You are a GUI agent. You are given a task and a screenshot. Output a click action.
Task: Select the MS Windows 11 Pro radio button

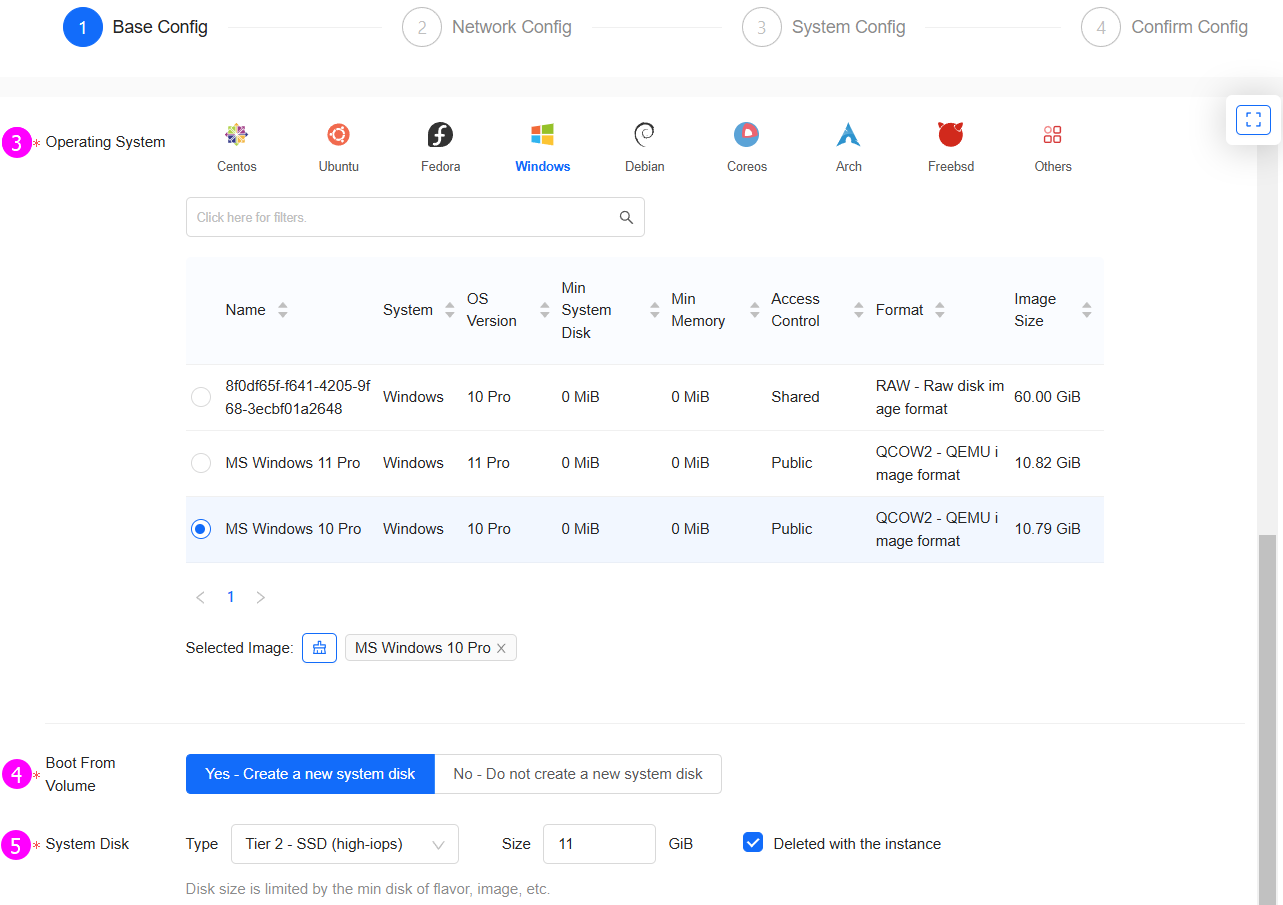click(201, 463)
